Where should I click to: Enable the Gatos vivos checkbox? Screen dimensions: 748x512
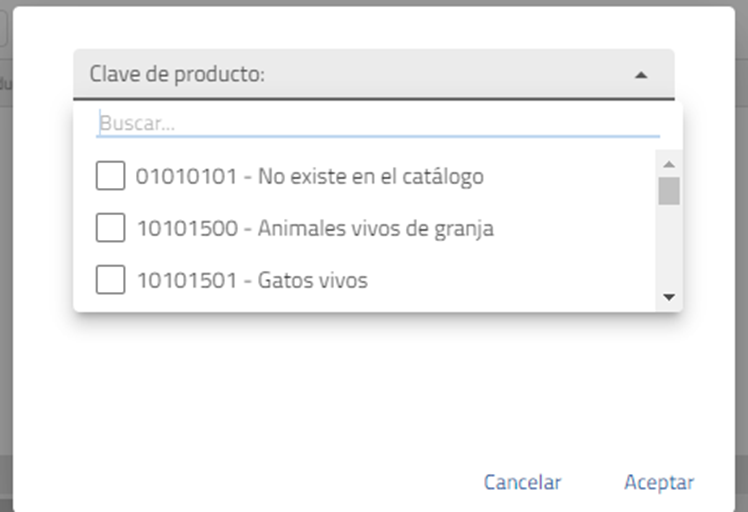click(x=110, y=281)
